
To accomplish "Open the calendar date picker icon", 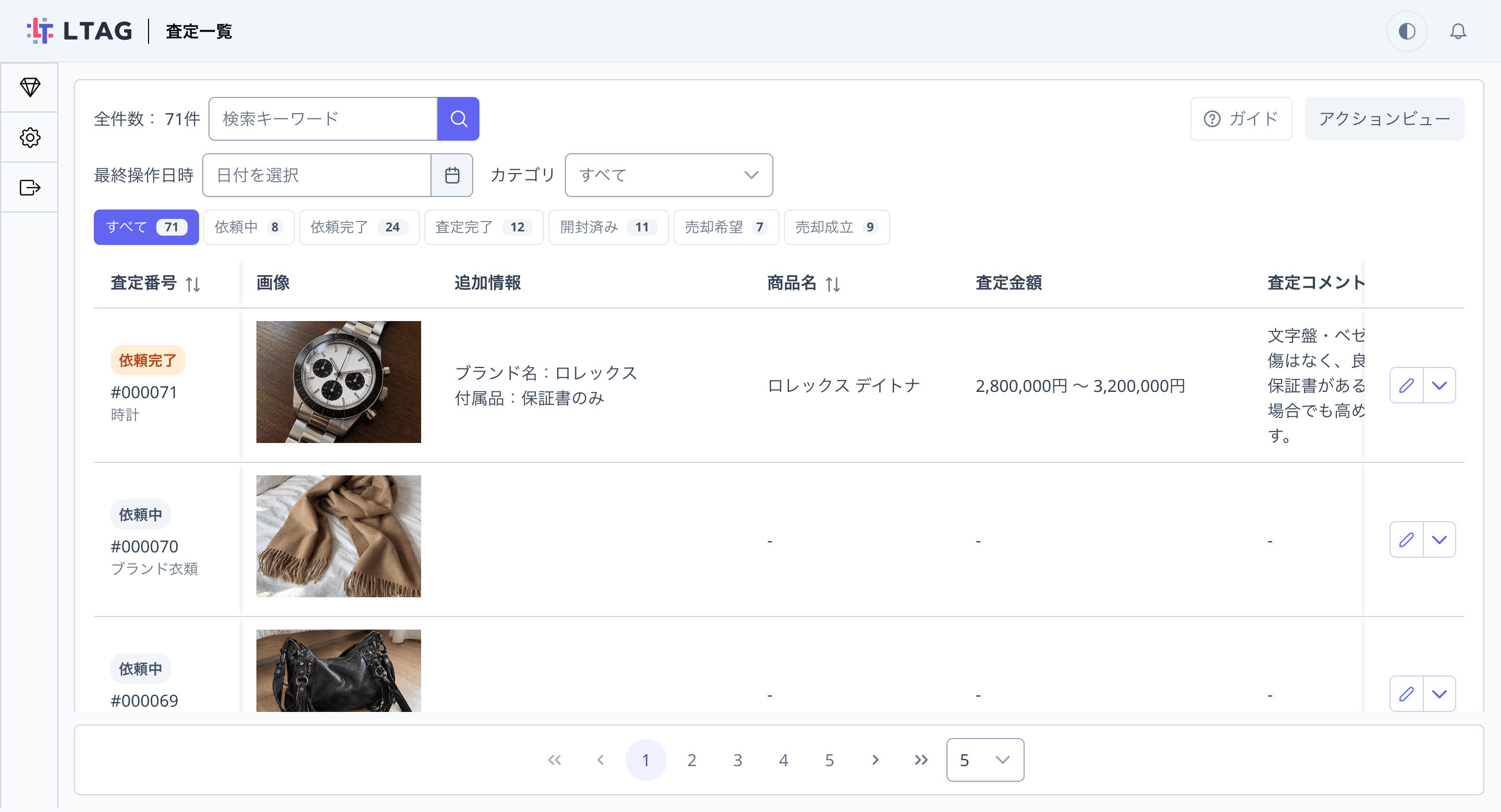I will (452, 175).
